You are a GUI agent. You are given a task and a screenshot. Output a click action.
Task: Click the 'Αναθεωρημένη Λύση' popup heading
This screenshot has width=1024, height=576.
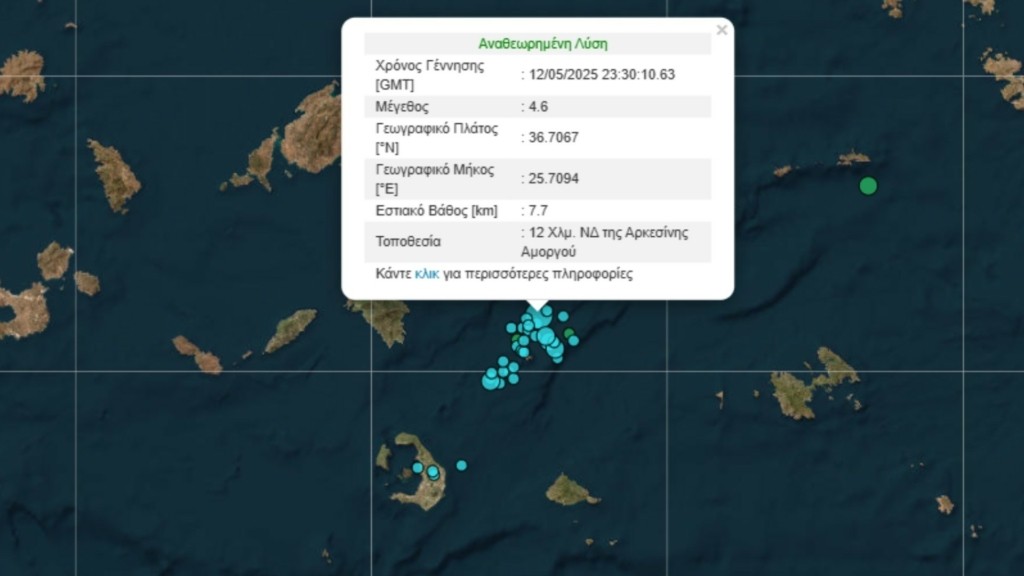point(543,44)
